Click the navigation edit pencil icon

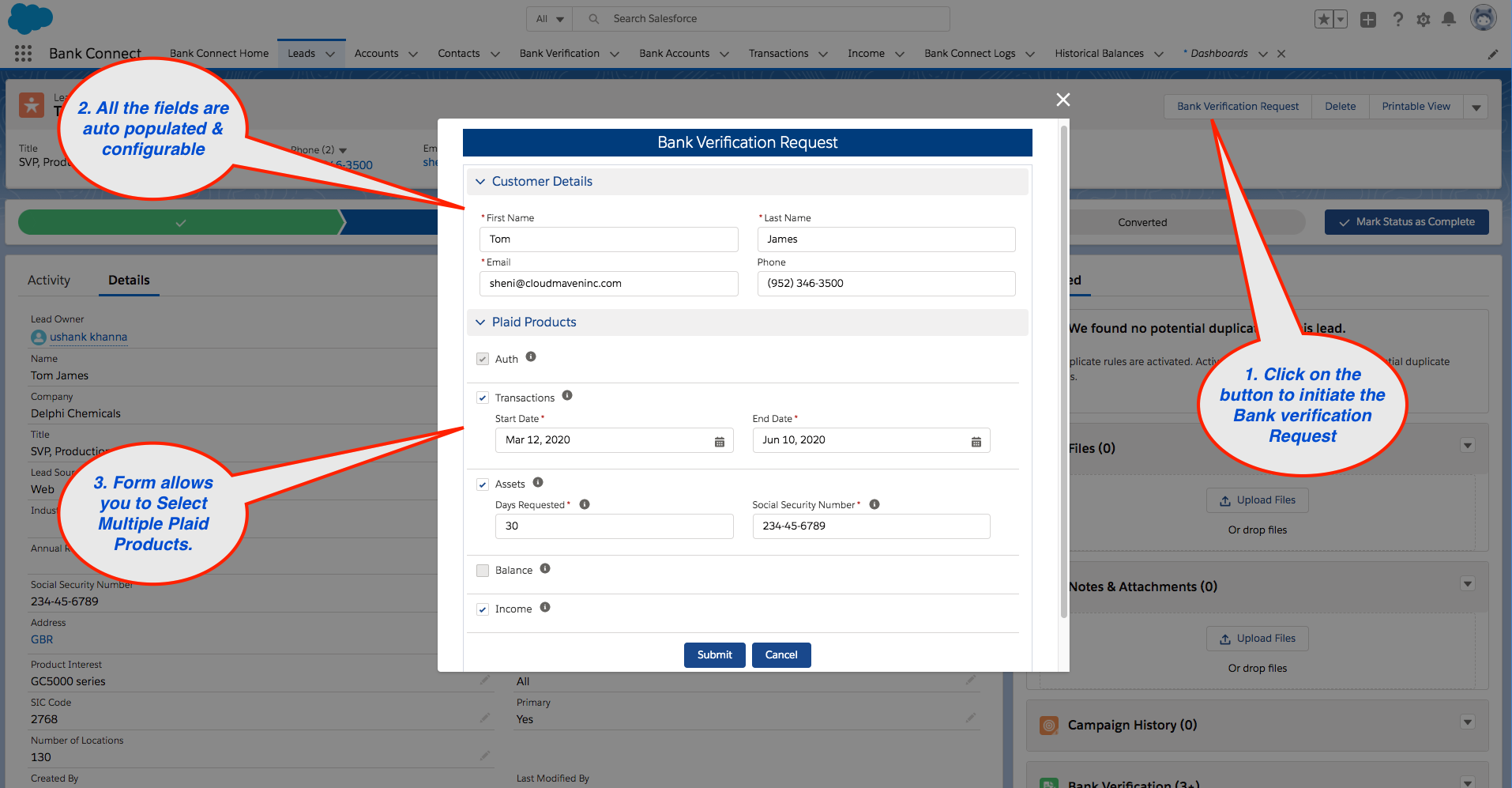(x=1493, y=54)
